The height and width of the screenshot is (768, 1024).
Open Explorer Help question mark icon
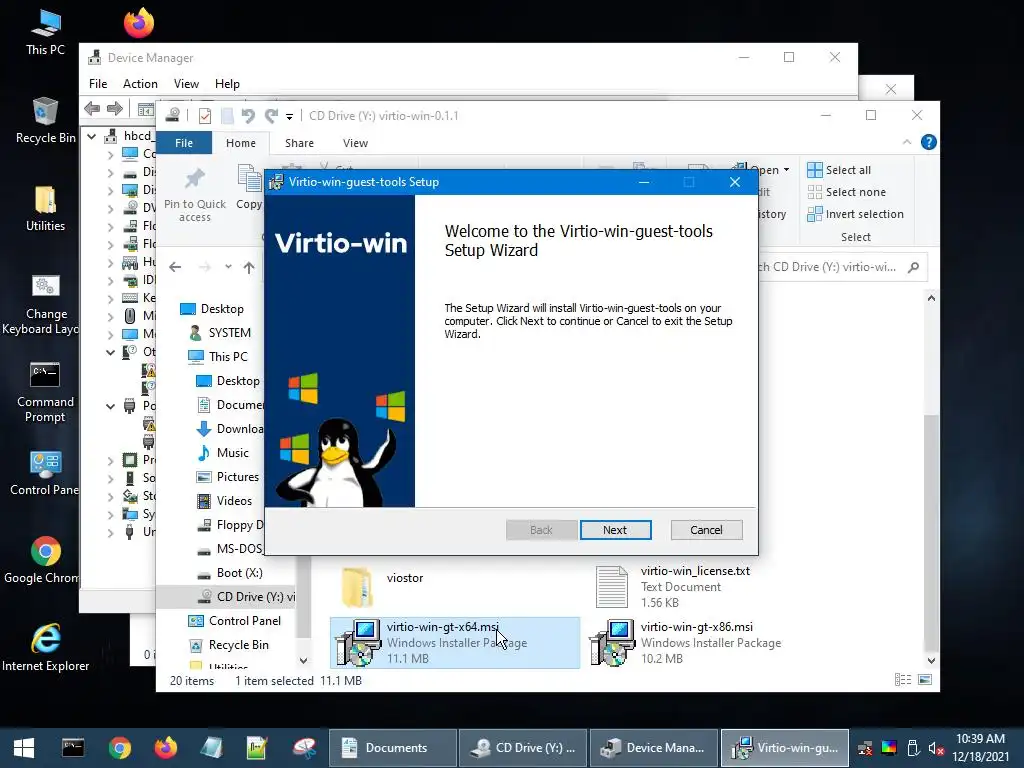pyautogui.click(x=928, y=142)
